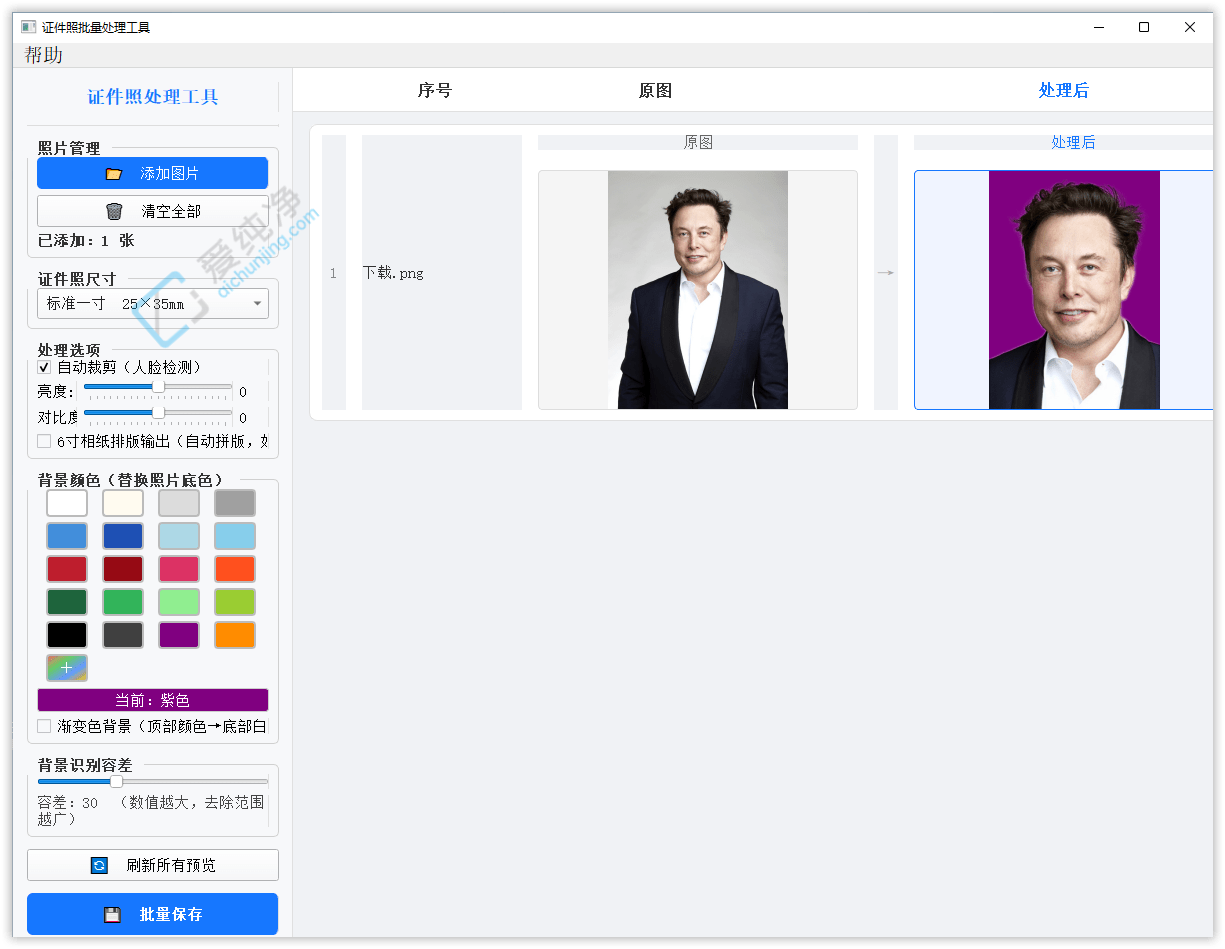Select the cream background swatch

123,503
